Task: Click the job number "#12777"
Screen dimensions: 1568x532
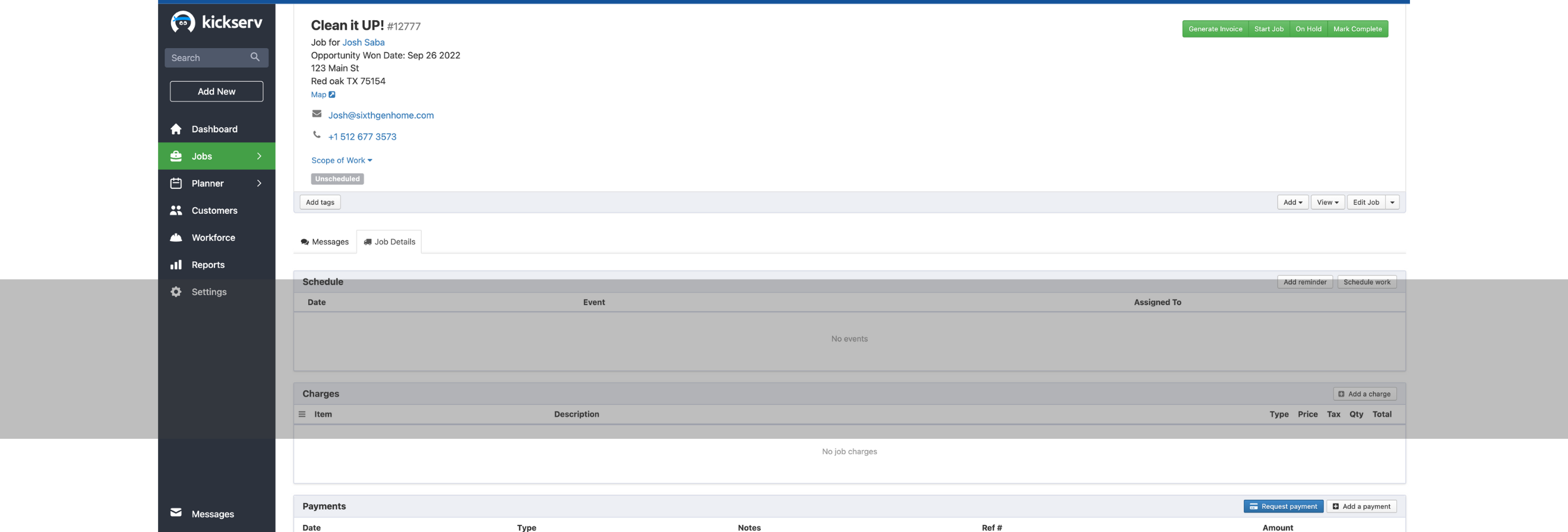Action: [x=403, y=26]
